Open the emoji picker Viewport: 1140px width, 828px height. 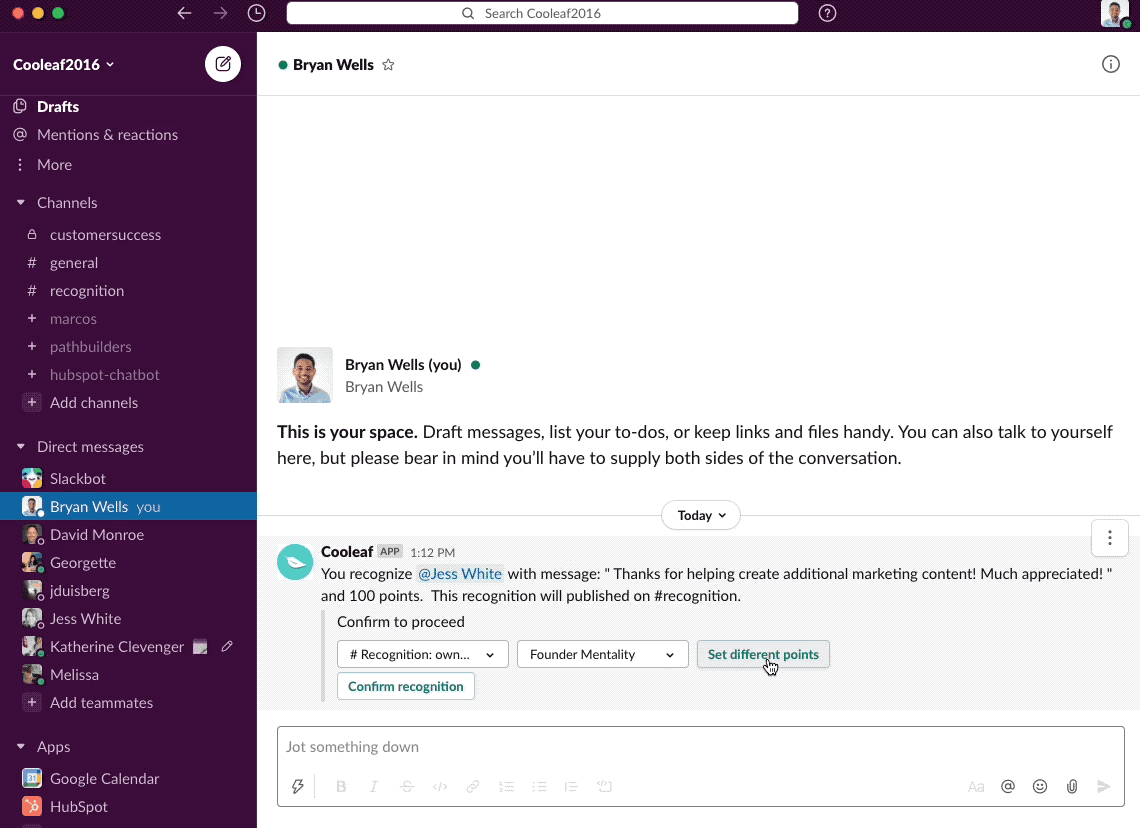(1040, 787)
